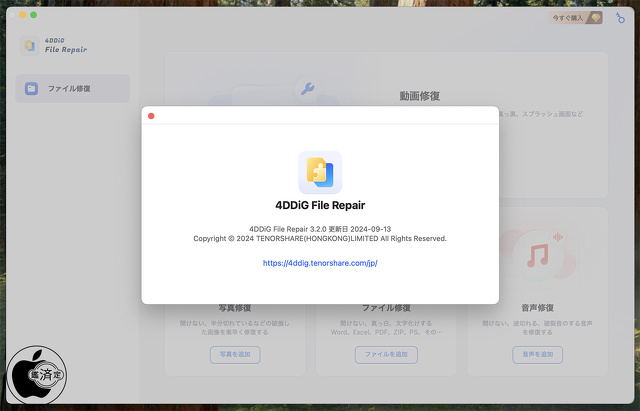Close the About dialog with red button
Screen dimensions: 640x411
point(151,116)
